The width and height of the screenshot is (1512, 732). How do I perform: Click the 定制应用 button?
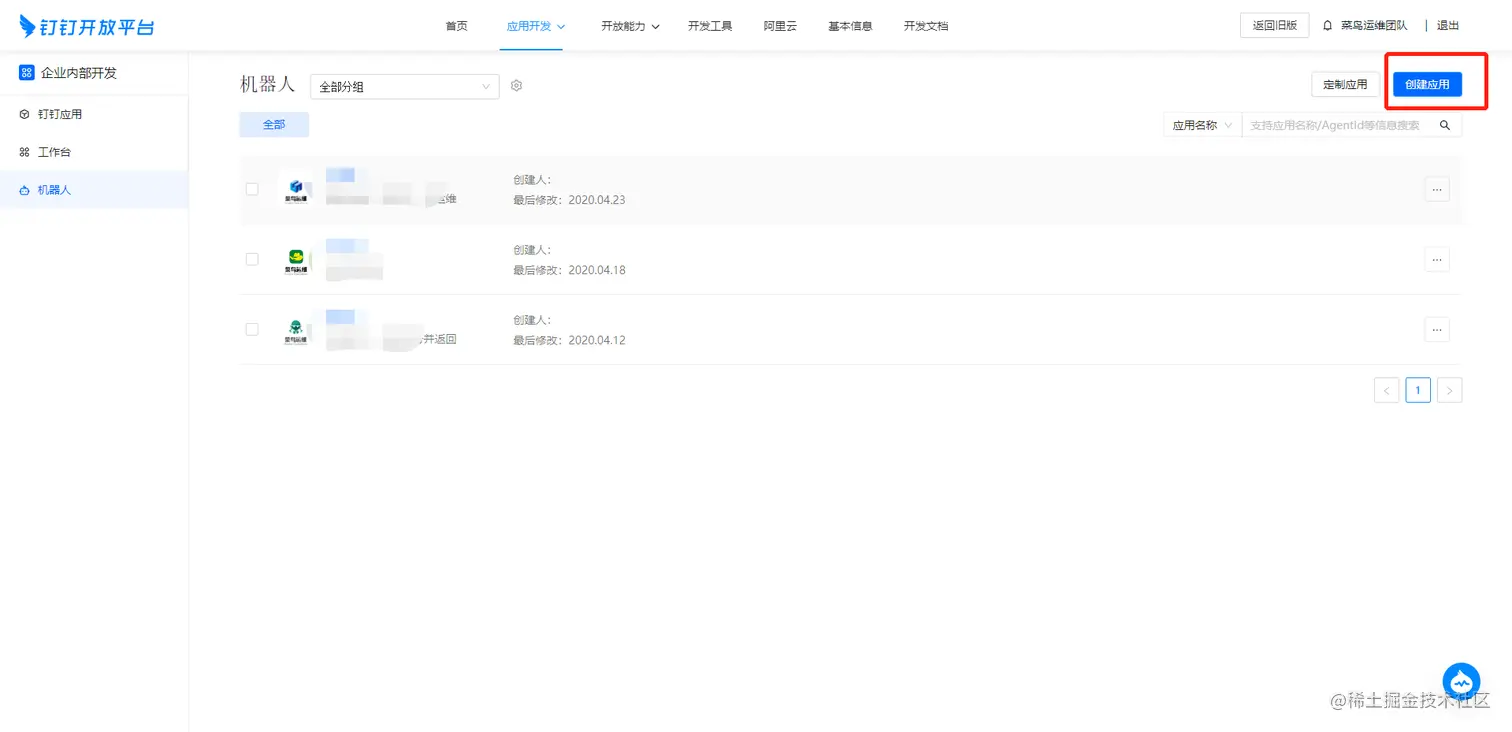tap(1345, 85)
